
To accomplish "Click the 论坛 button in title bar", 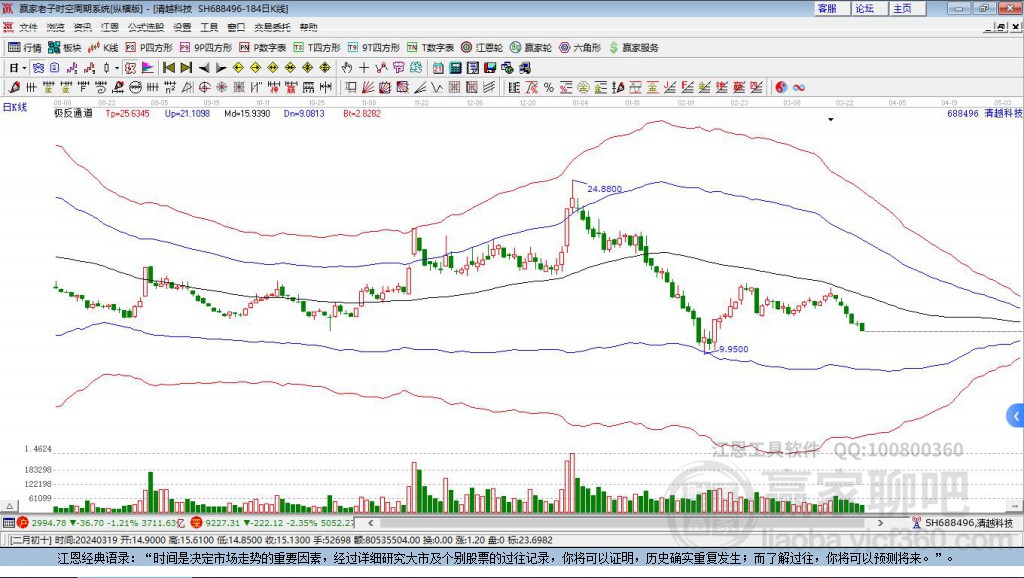I will pos(870,8).
